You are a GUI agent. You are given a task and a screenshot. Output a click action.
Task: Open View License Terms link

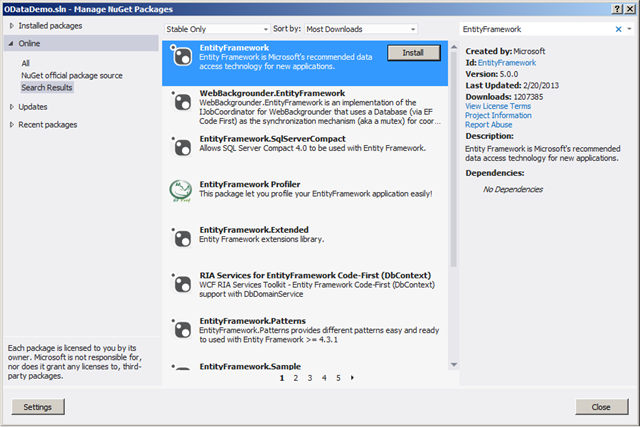(x=498, y=106)
